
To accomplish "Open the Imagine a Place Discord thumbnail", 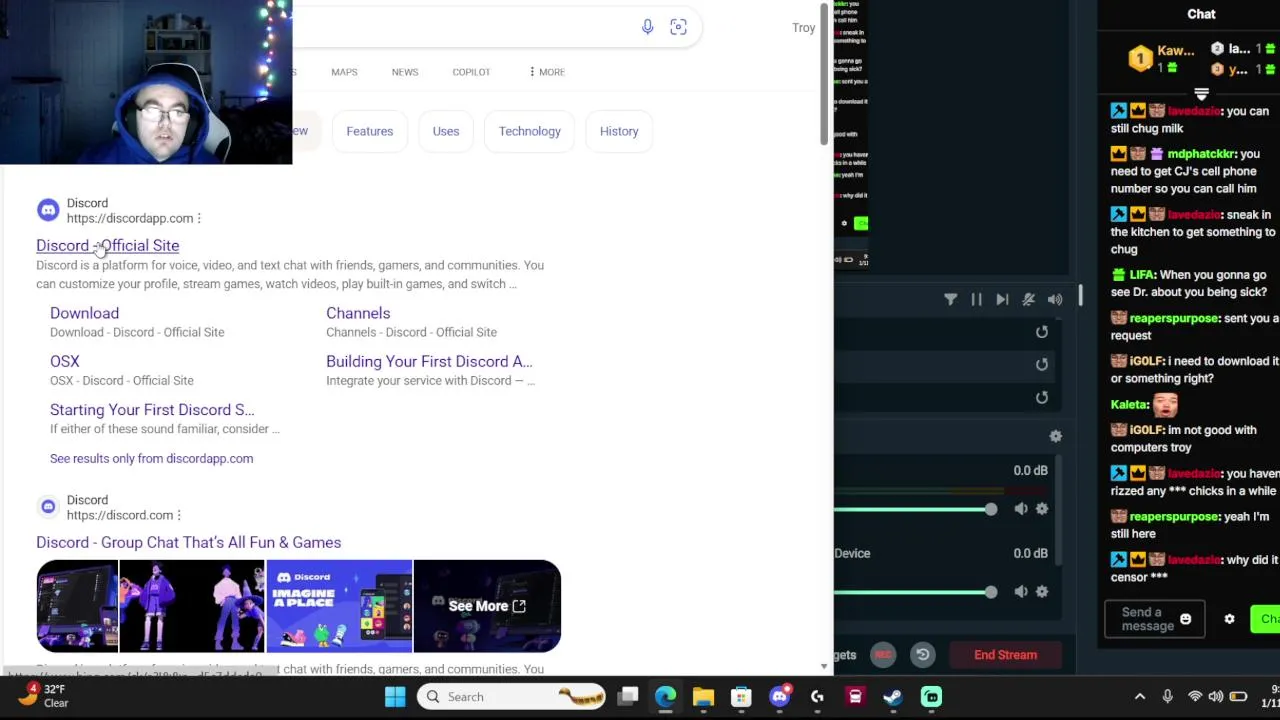I will point(339,606).
